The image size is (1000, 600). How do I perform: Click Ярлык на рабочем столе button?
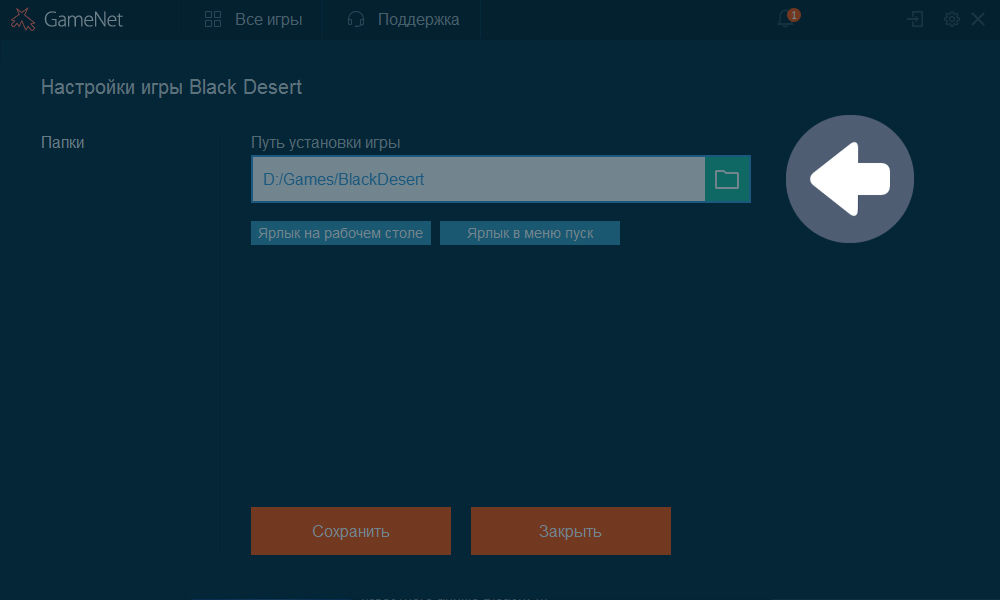341,233
